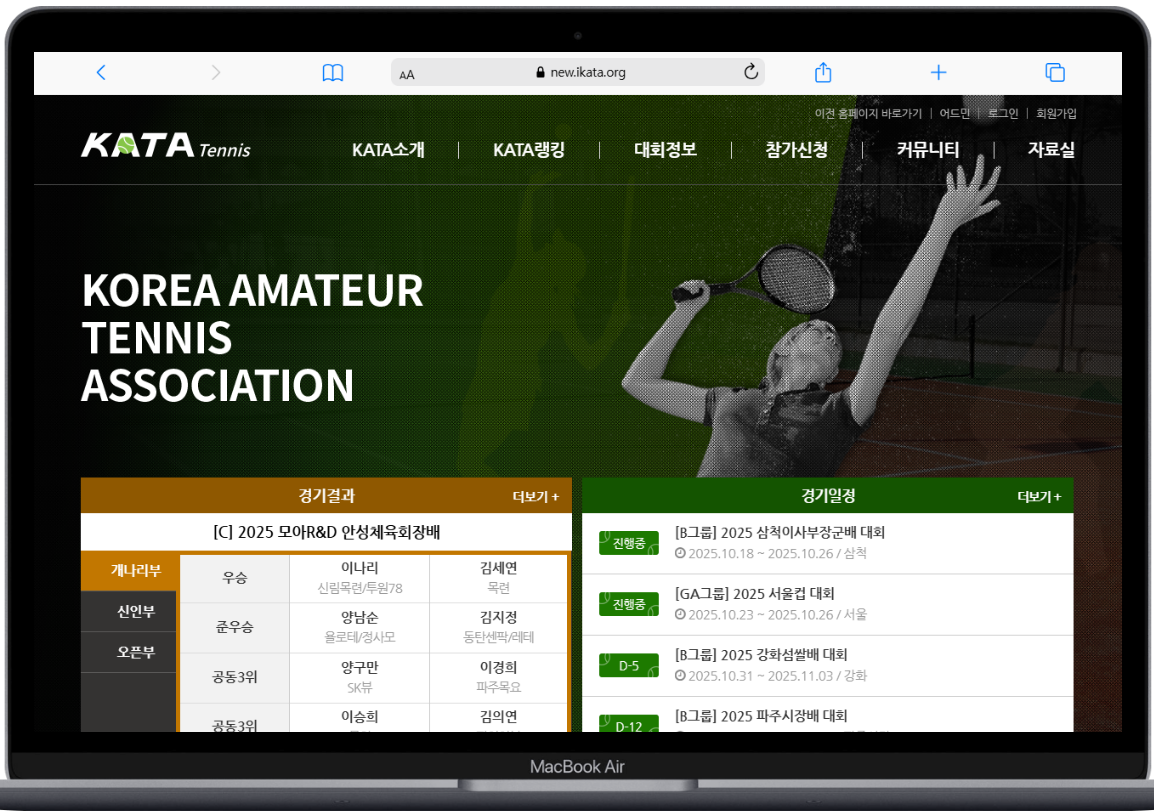Click the 회원가입 link
The height and width of the screenshot is (811, 1154).
(1056, 113)
